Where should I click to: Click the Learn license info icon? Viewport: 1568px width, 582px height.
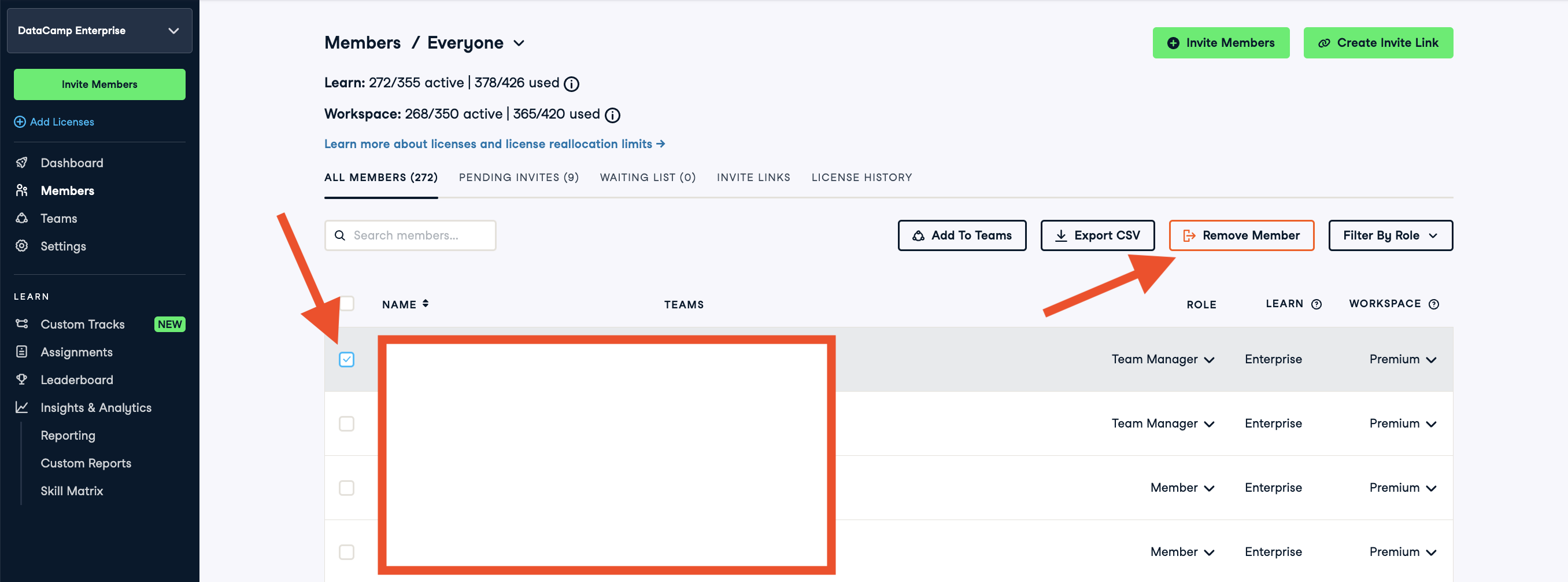tap(571, 84)
